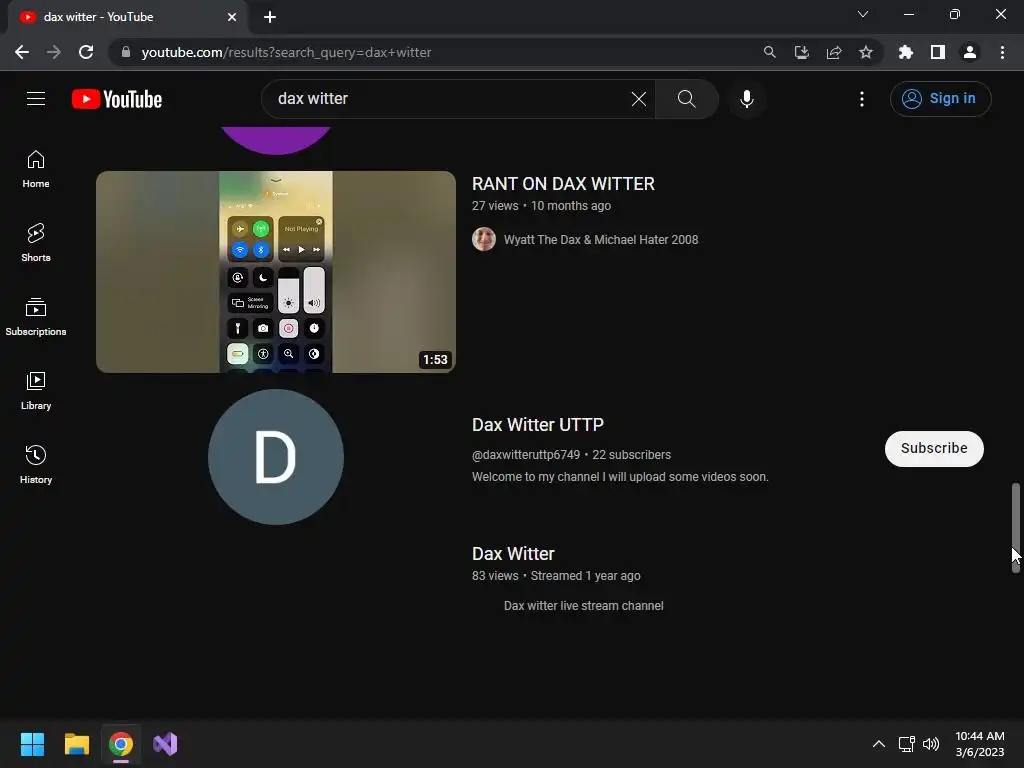Click '@daxwitteruttp6749 • 22 subscribers' text

571,455
